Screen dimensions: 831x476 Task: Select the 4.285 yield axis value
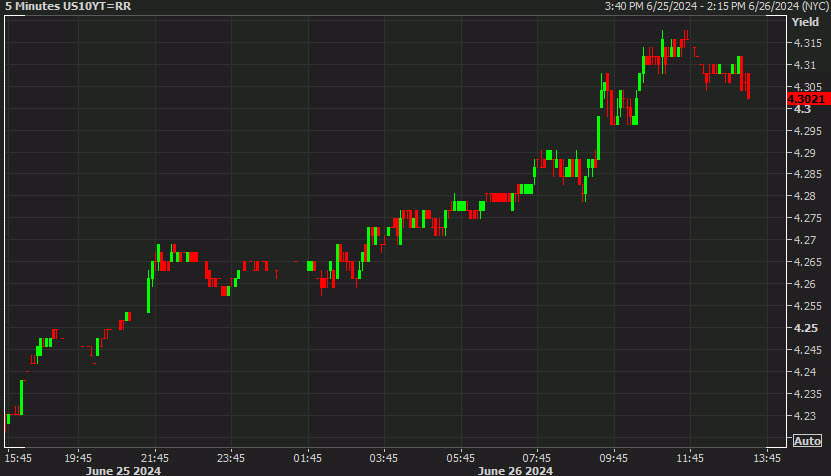pos(808,174)
